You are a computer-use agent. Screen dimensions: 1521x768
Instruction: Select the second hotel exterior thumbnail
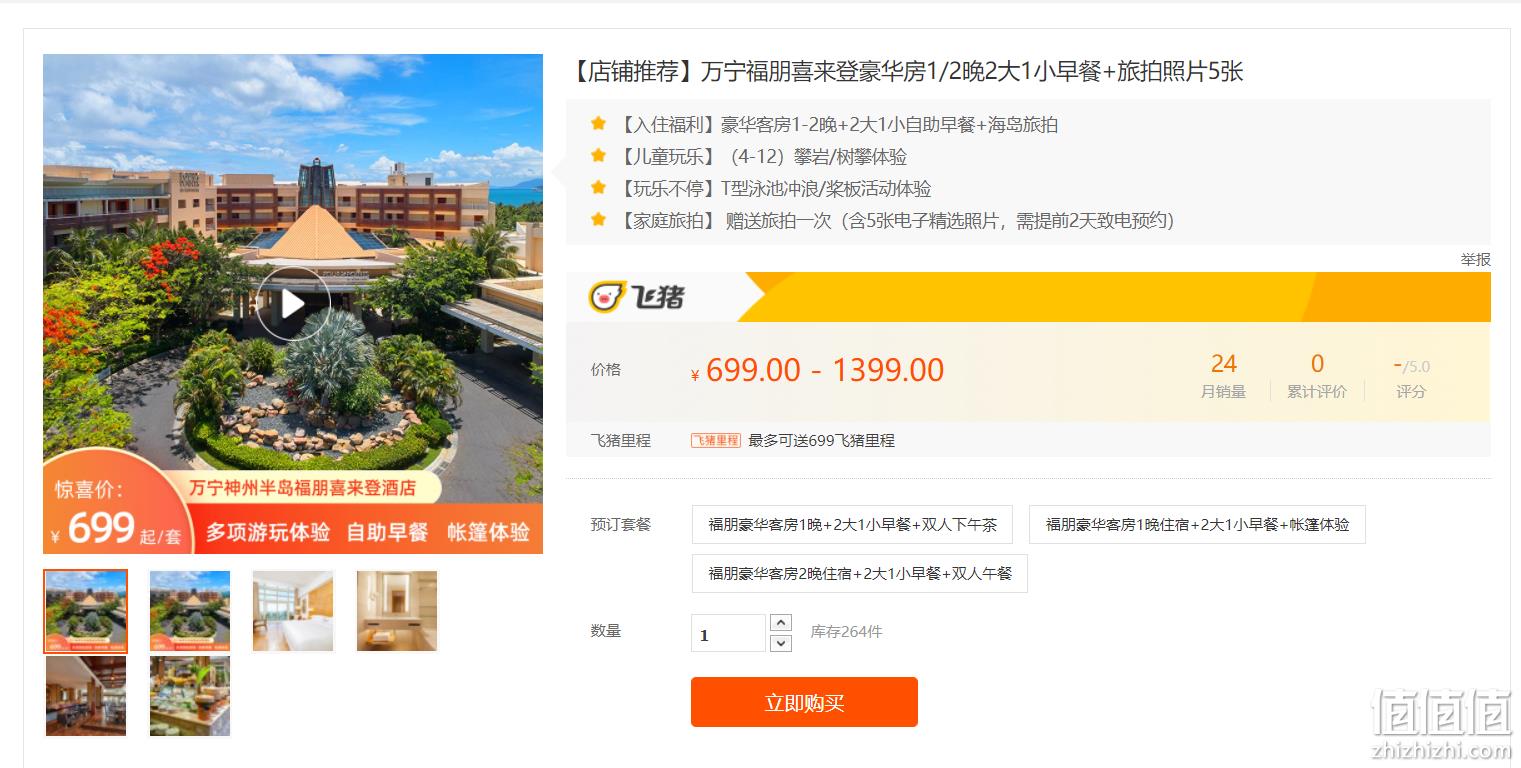click(x=190, y=611)
